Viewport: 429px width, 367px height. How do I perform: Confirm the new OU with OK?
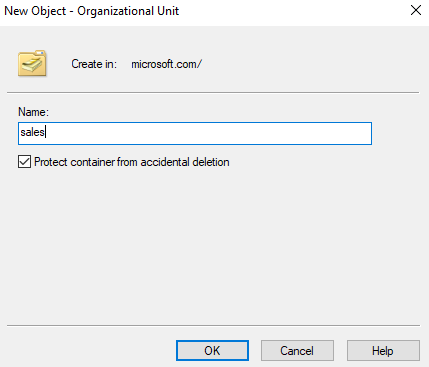point(212,350)
